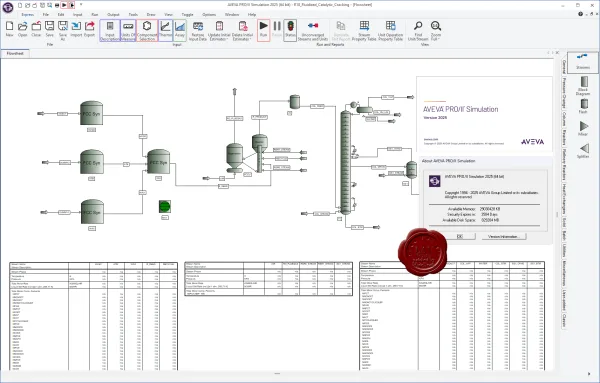Select the Splitter unit in palette

click(583, 151)
